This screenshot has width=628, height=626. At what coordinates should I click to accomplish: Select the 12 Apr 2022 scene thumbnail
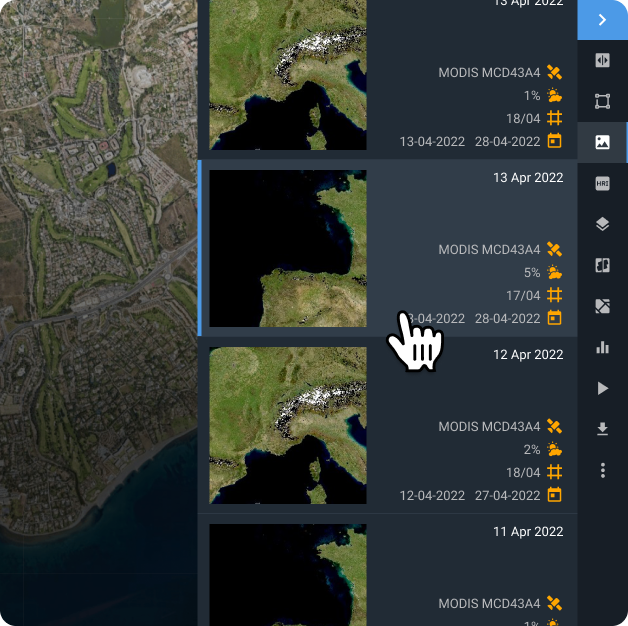[x=288, y=425]
